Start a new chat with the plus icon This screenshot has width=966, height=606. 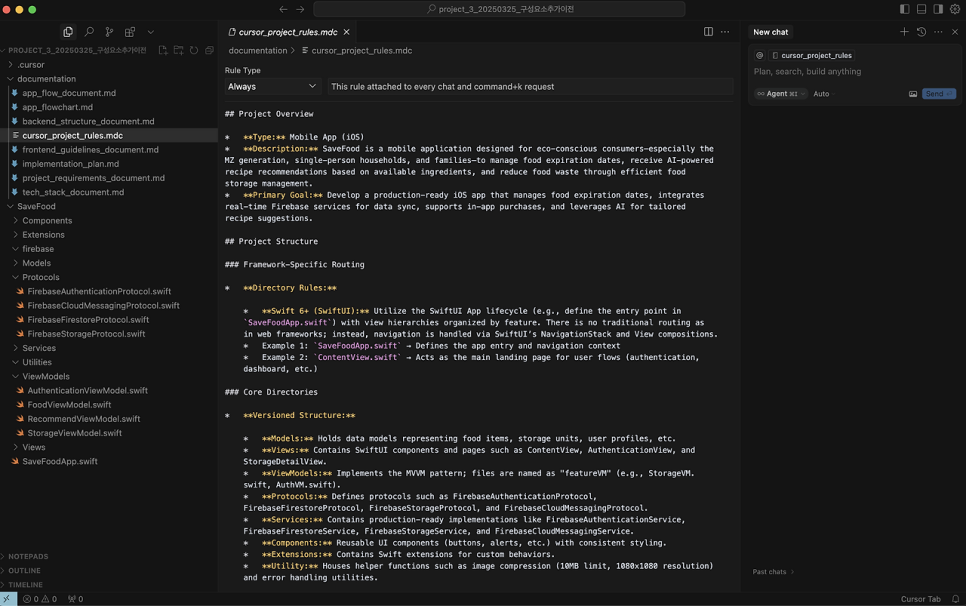click(904, 32)
